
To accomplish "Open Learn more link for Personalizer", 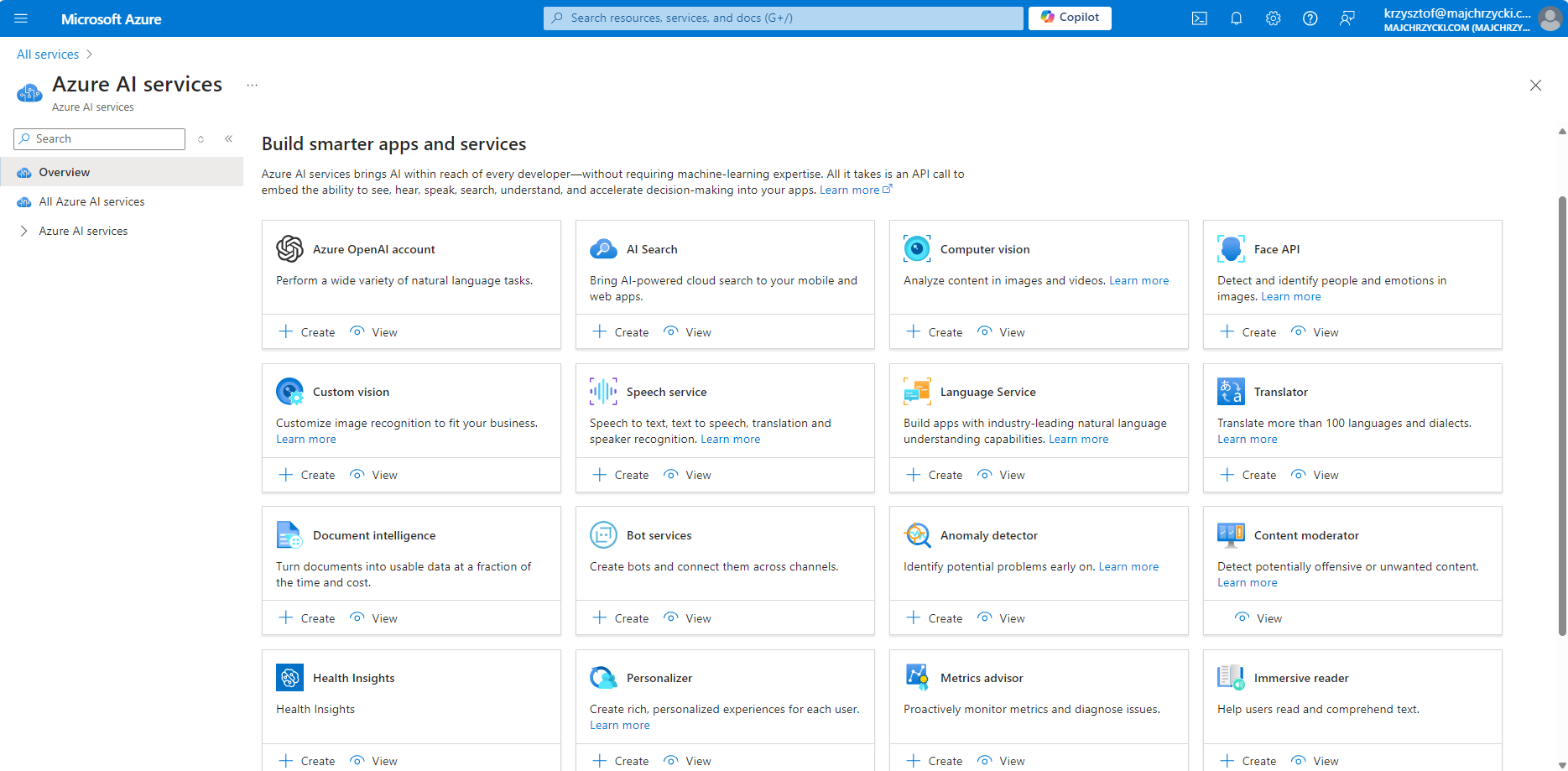I will [x=620, y=726].
